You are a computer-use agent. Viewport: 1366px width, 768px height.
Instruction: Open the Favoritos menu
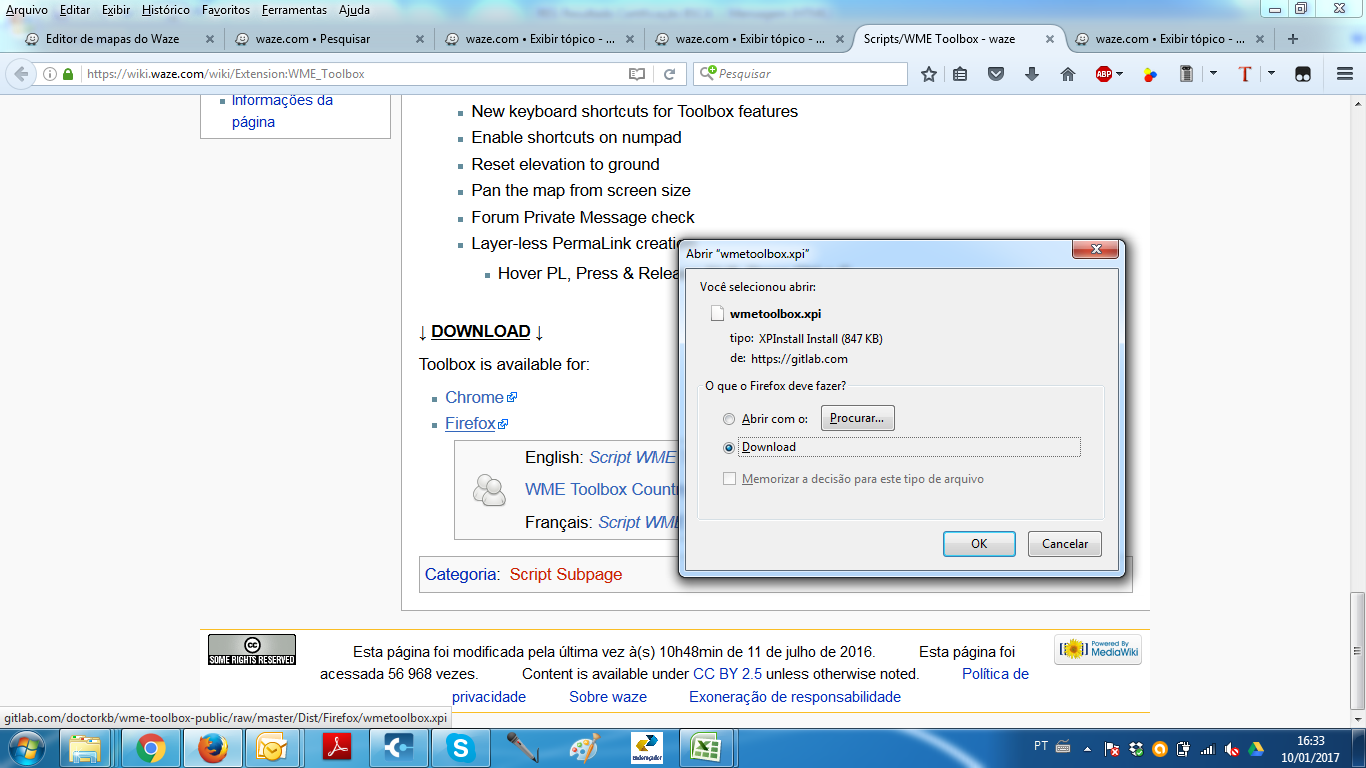pyautogui.click(x=226, y=10)
